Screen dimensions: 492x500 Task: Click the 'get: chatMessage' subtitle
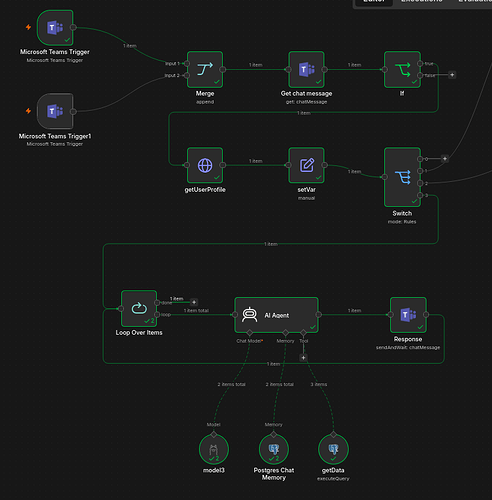(x=306, y=102)
